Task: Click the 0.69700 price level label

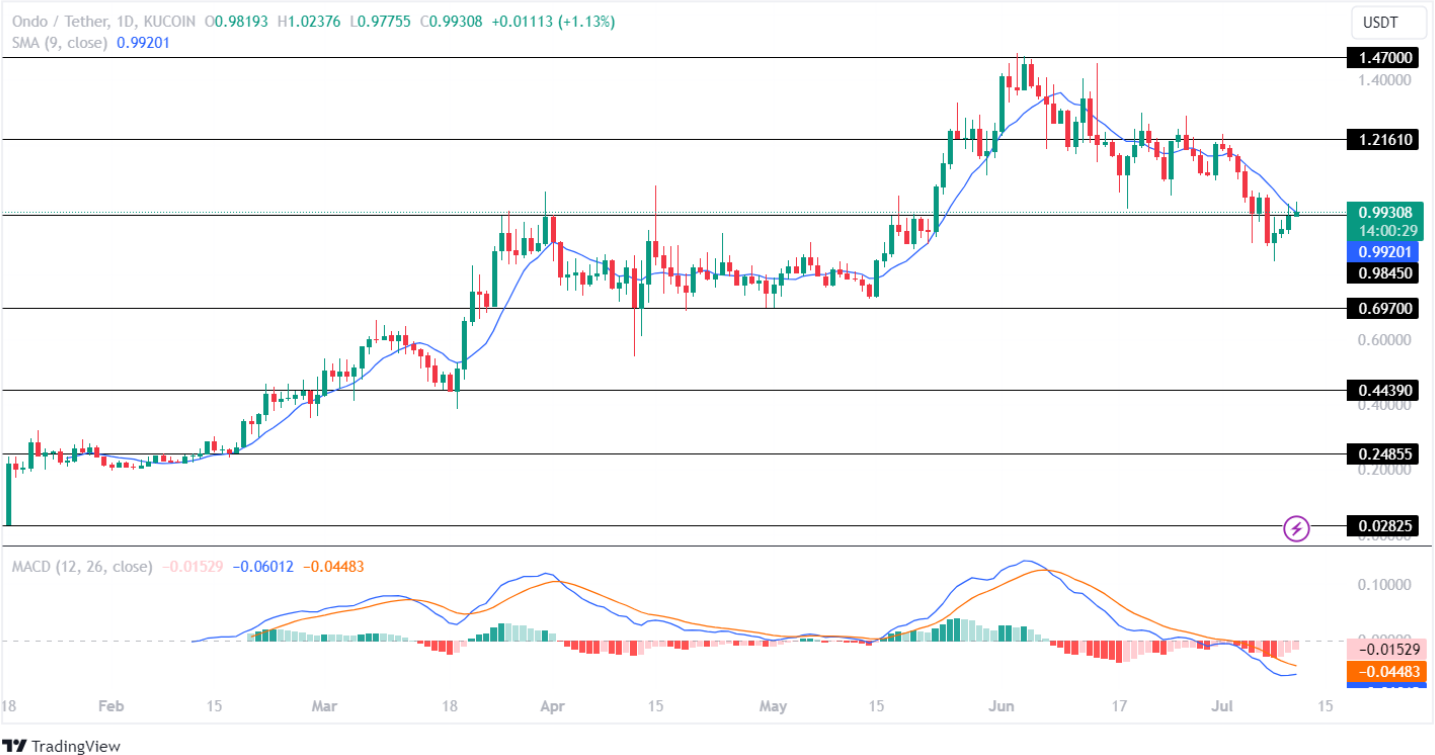Action: click(x=1385, y=309)
